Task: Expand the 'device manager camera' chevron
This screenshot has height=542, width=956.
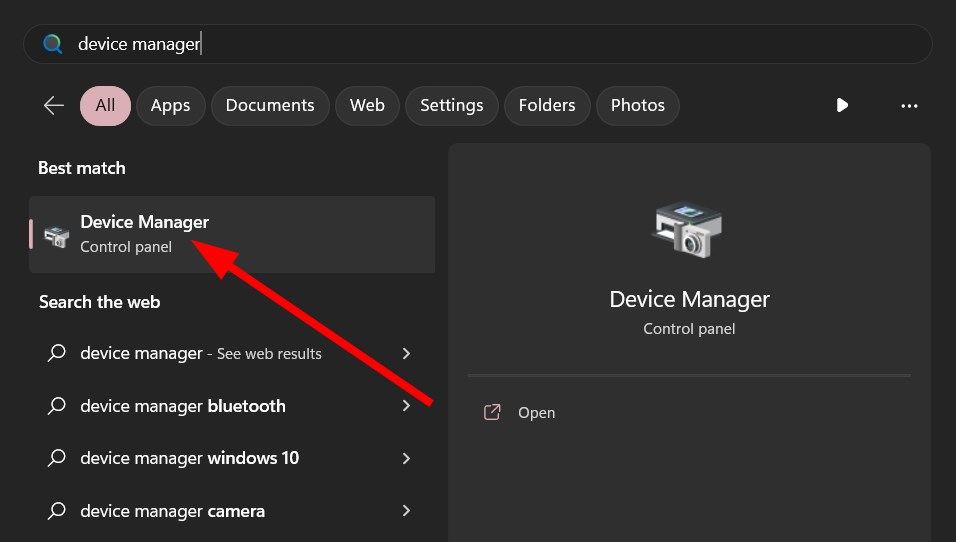Action: coord(407,511)
